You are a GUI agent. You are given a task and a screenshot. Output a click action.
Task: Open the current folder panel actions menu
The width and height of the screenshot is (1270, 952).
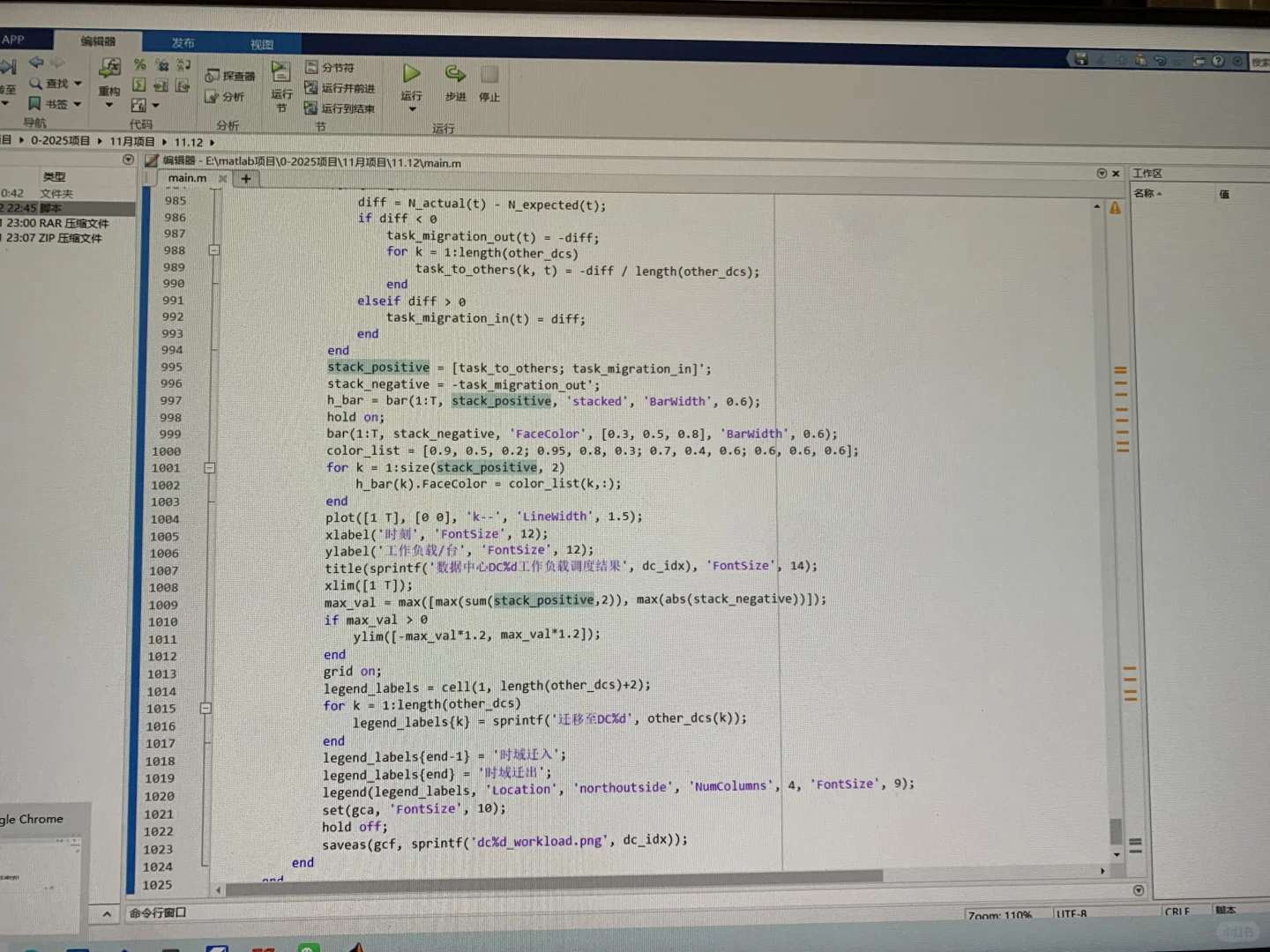(x=128, y=160)
